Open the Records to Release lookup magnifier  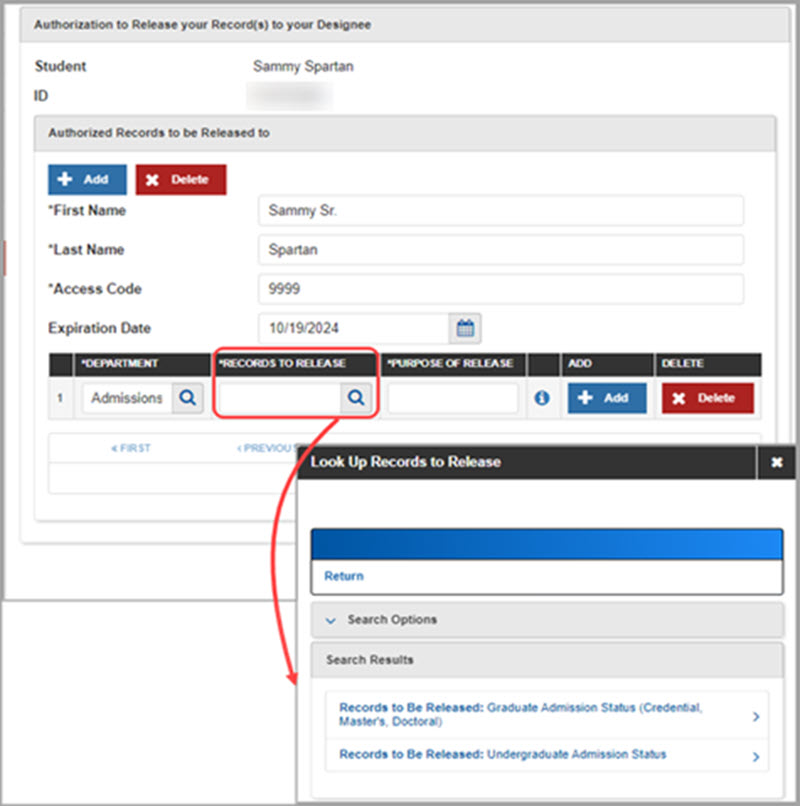pos(355,398)
